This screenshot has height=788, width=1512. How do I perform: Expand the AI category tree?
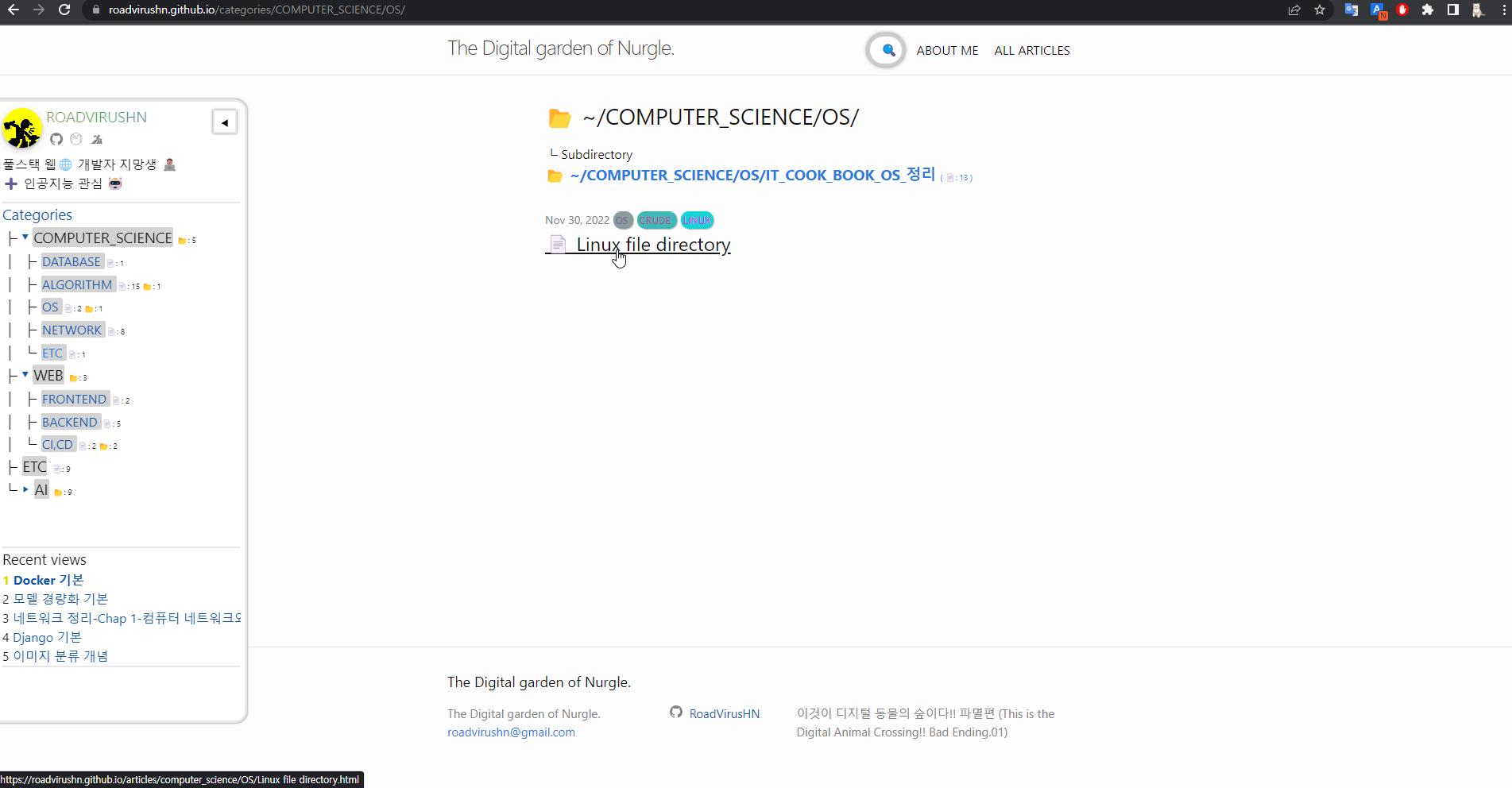25,489
